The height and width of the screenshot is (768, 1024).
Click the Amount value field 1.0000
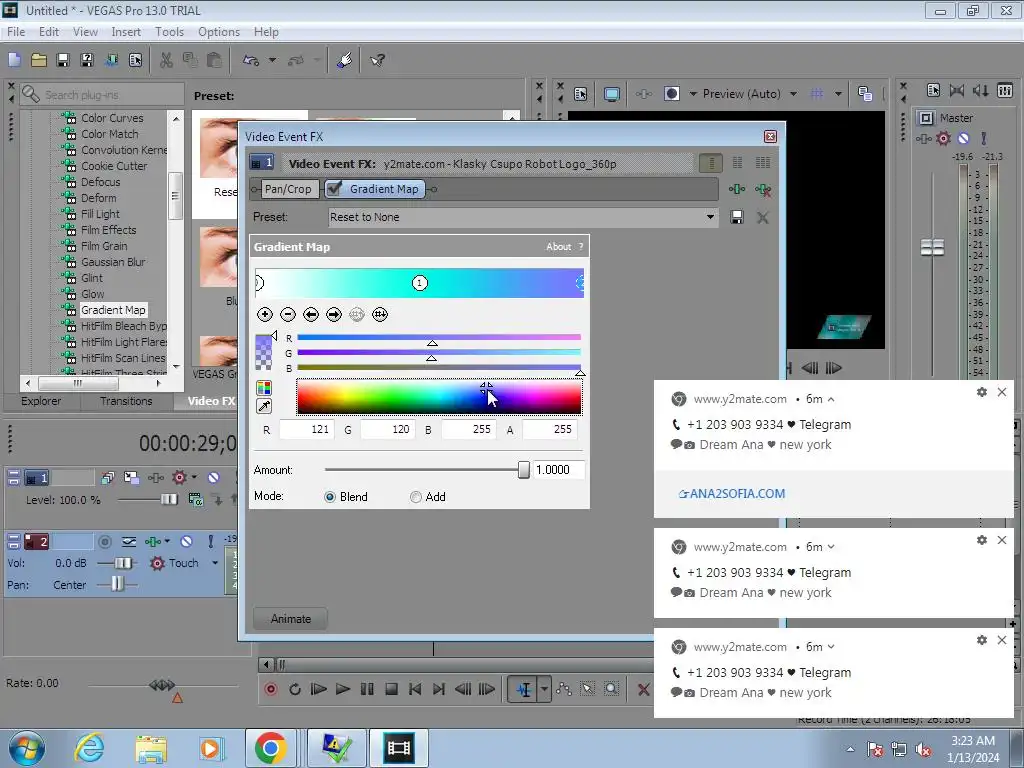tap(558, 470)
